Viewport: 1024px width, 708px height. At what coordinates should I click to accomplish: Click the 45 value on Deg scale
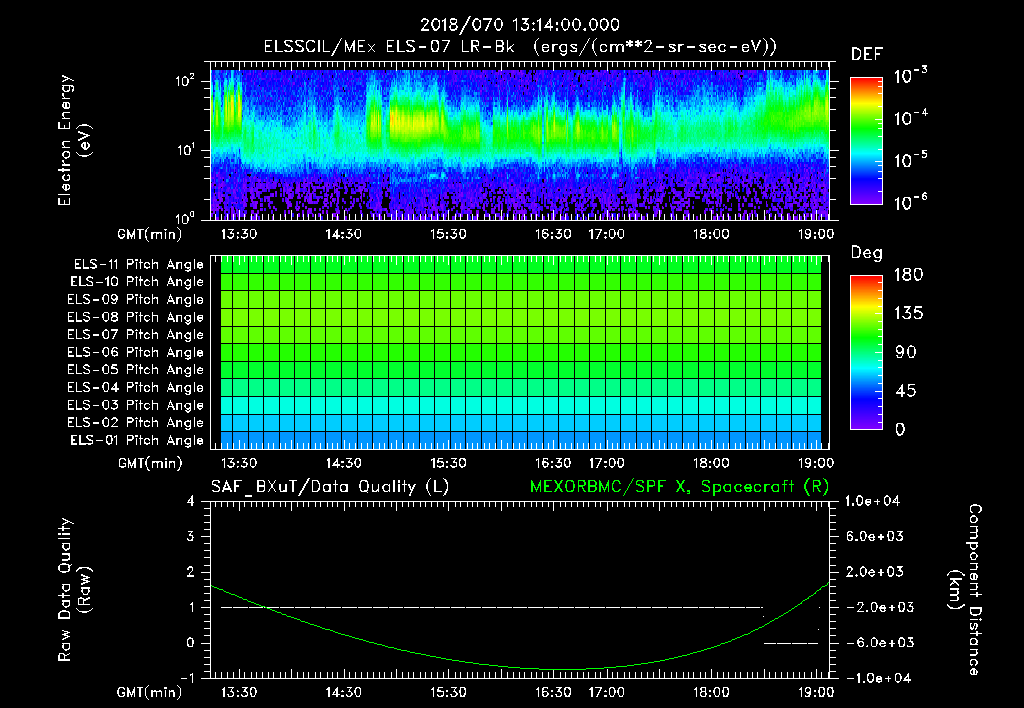click(x=906, y=391)
